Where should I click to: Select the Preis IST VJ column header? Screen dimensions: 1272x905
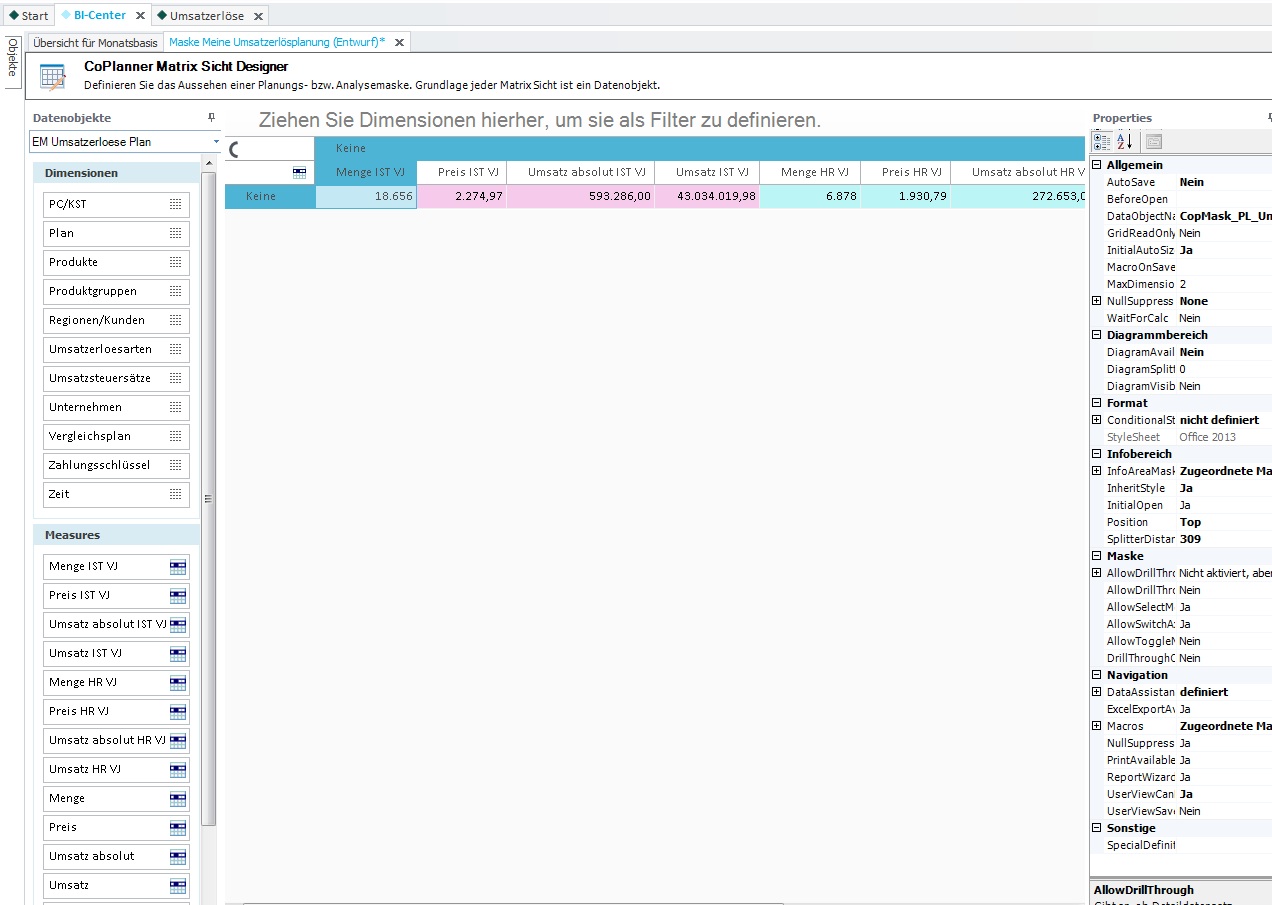coord(461,172)
